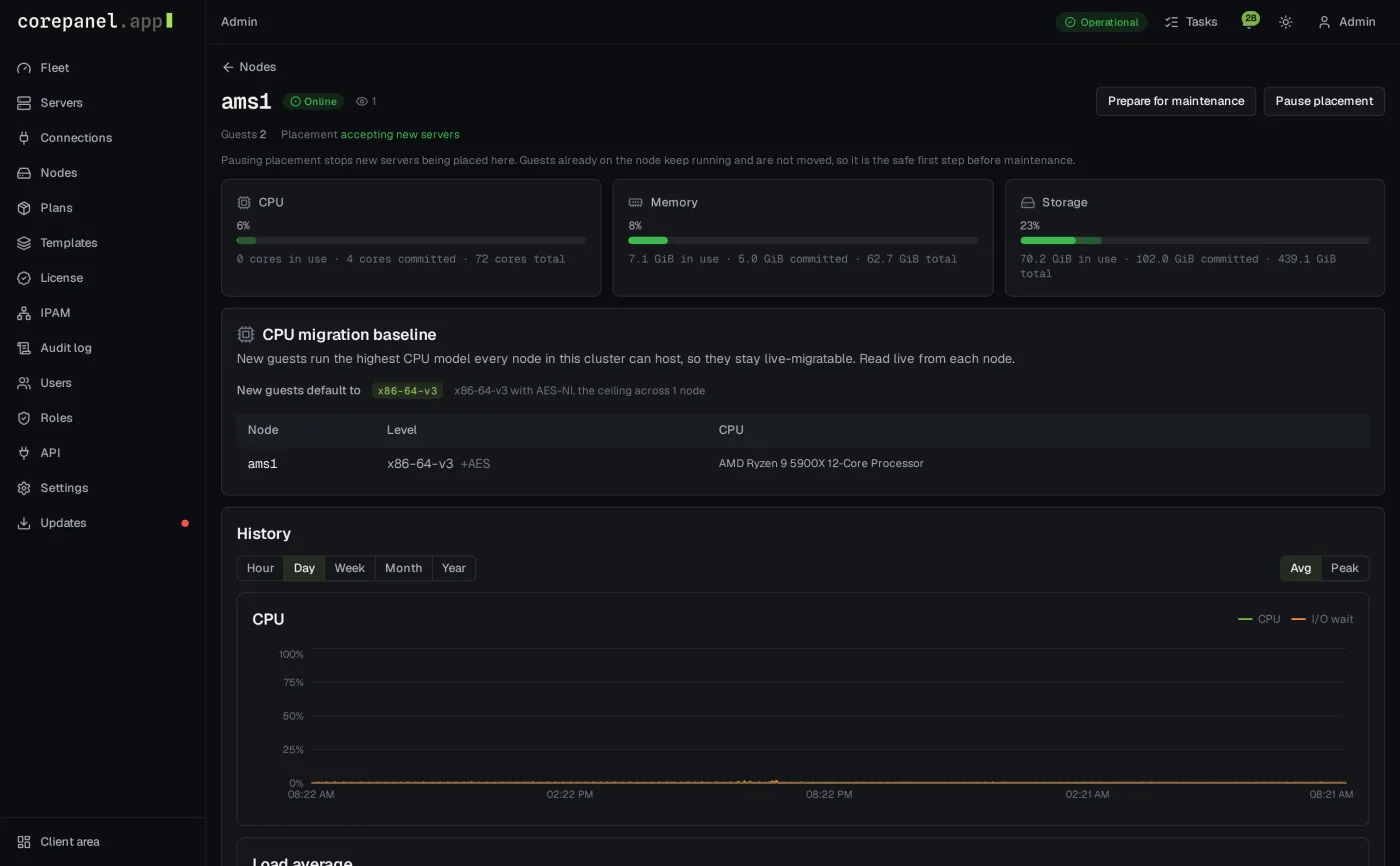Screen dimensions: 1400x866
Task: Click the CPU card chip icon
Action: click(x=244, y=202)
